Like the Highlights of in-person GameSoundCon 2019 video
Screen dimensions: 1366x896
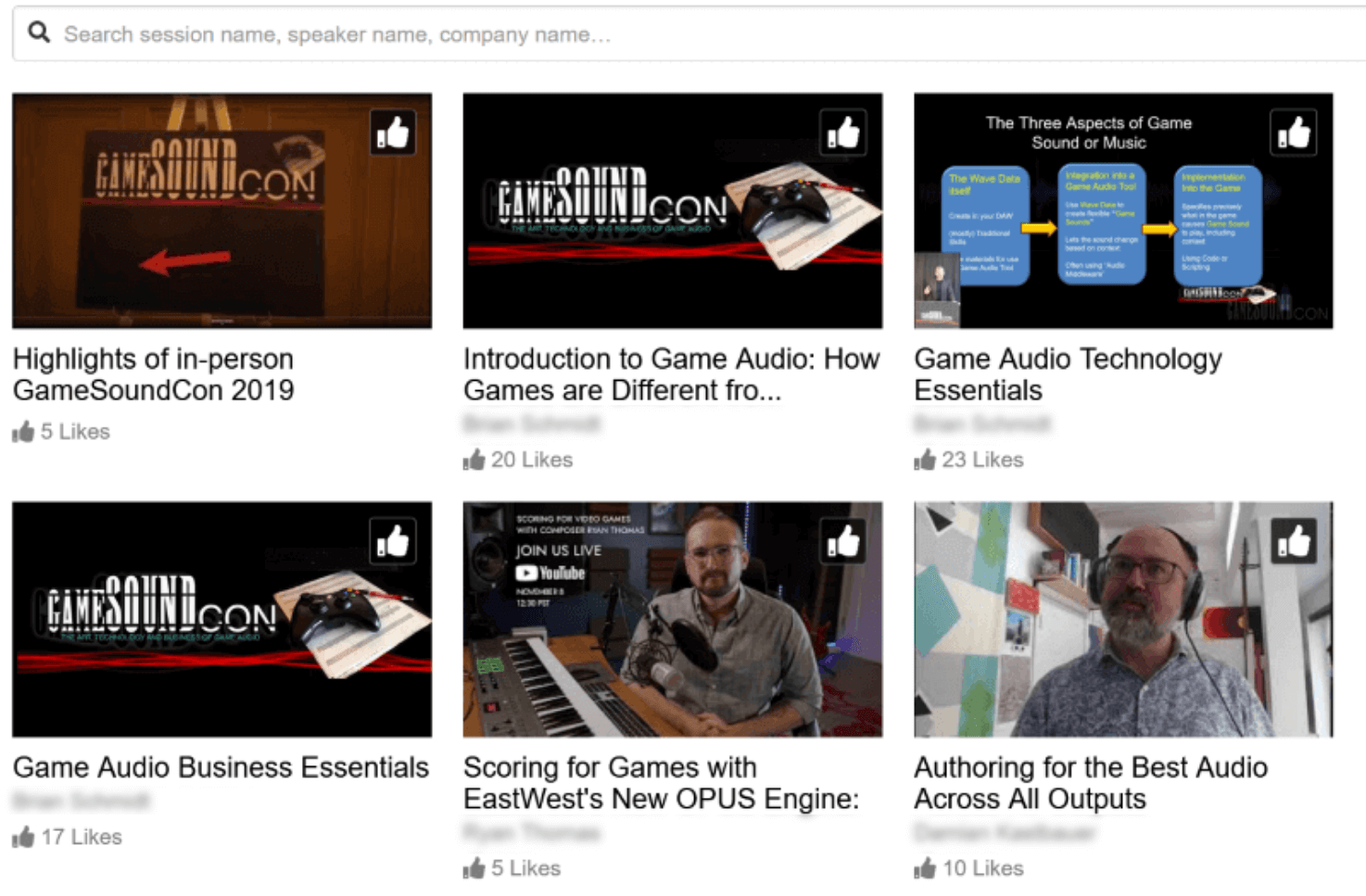tap(393, 132)
